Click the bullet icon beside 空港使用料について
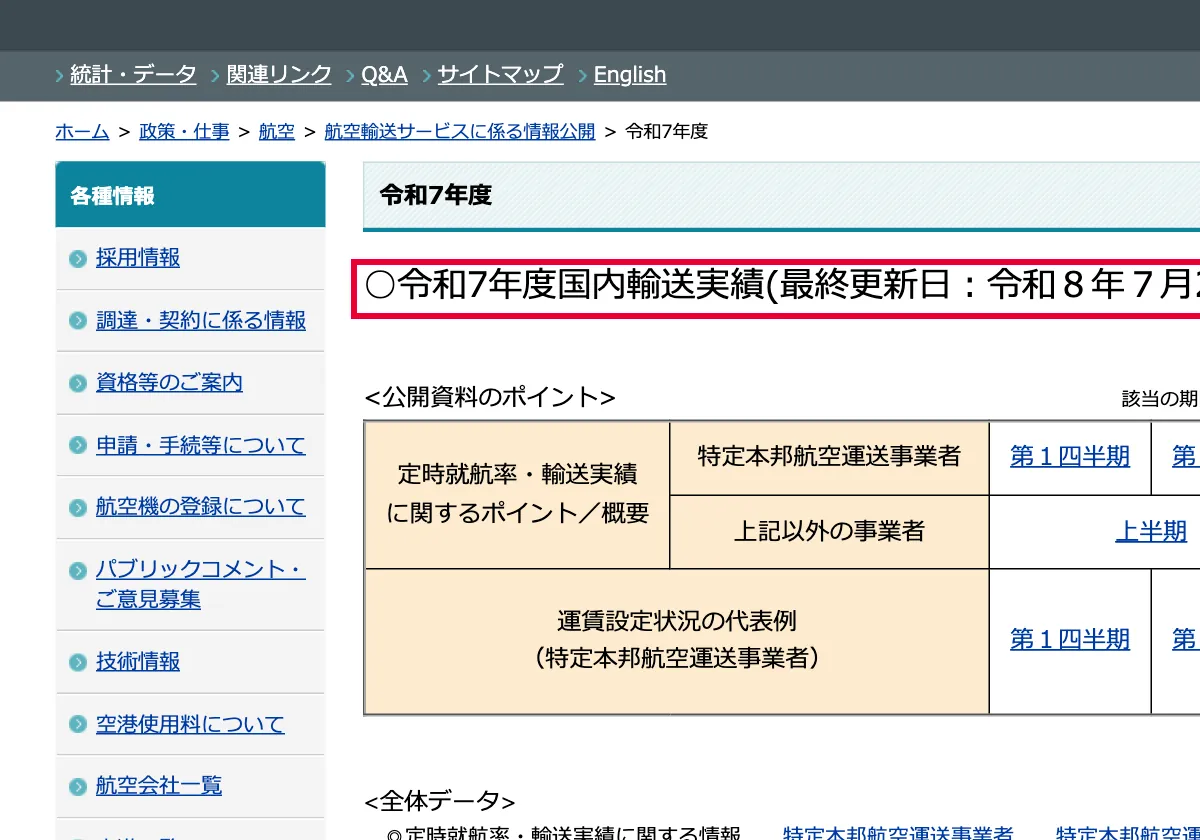 78,725
